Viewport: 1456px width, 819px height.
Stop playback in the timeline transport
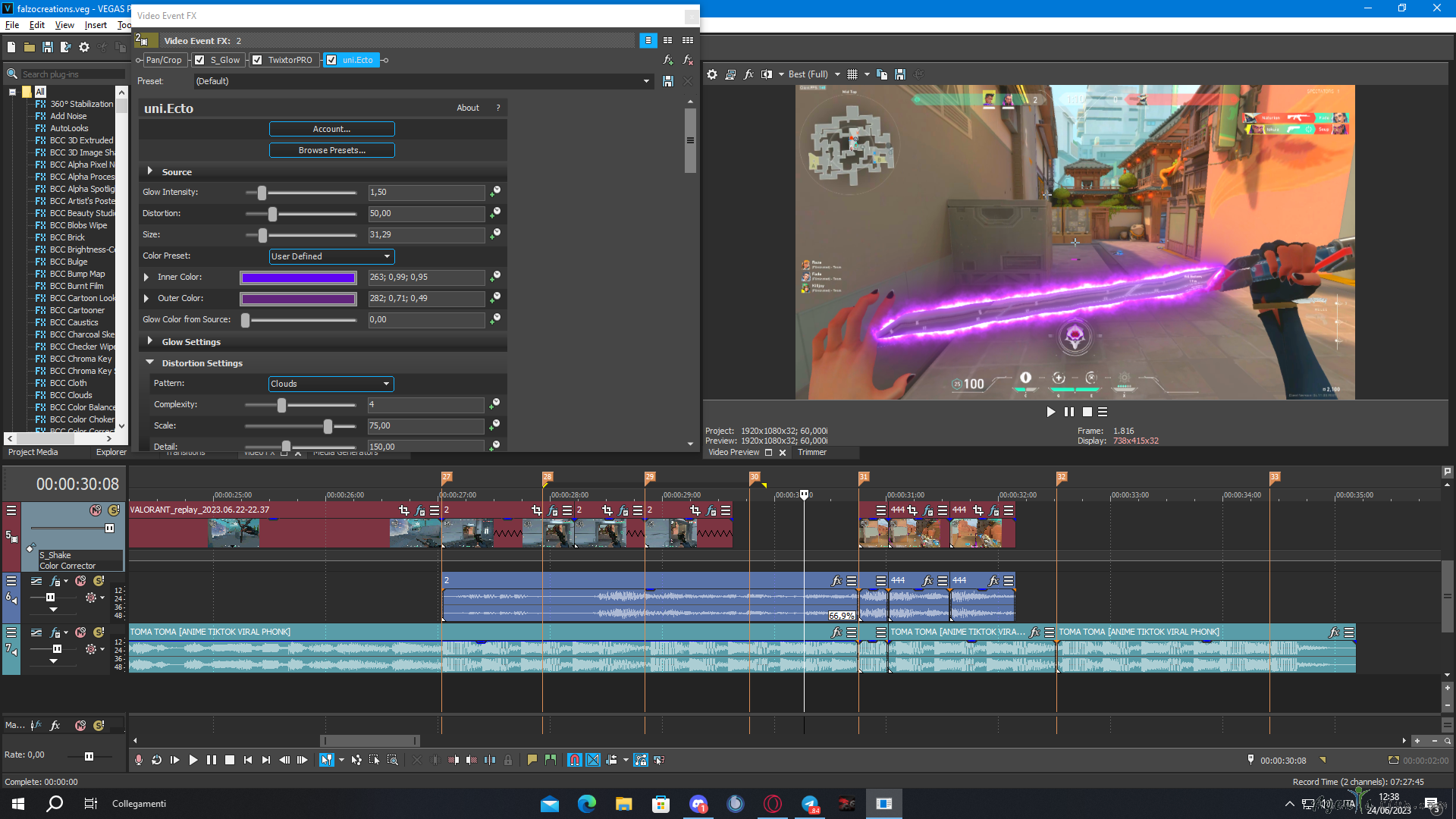point(230,760)
